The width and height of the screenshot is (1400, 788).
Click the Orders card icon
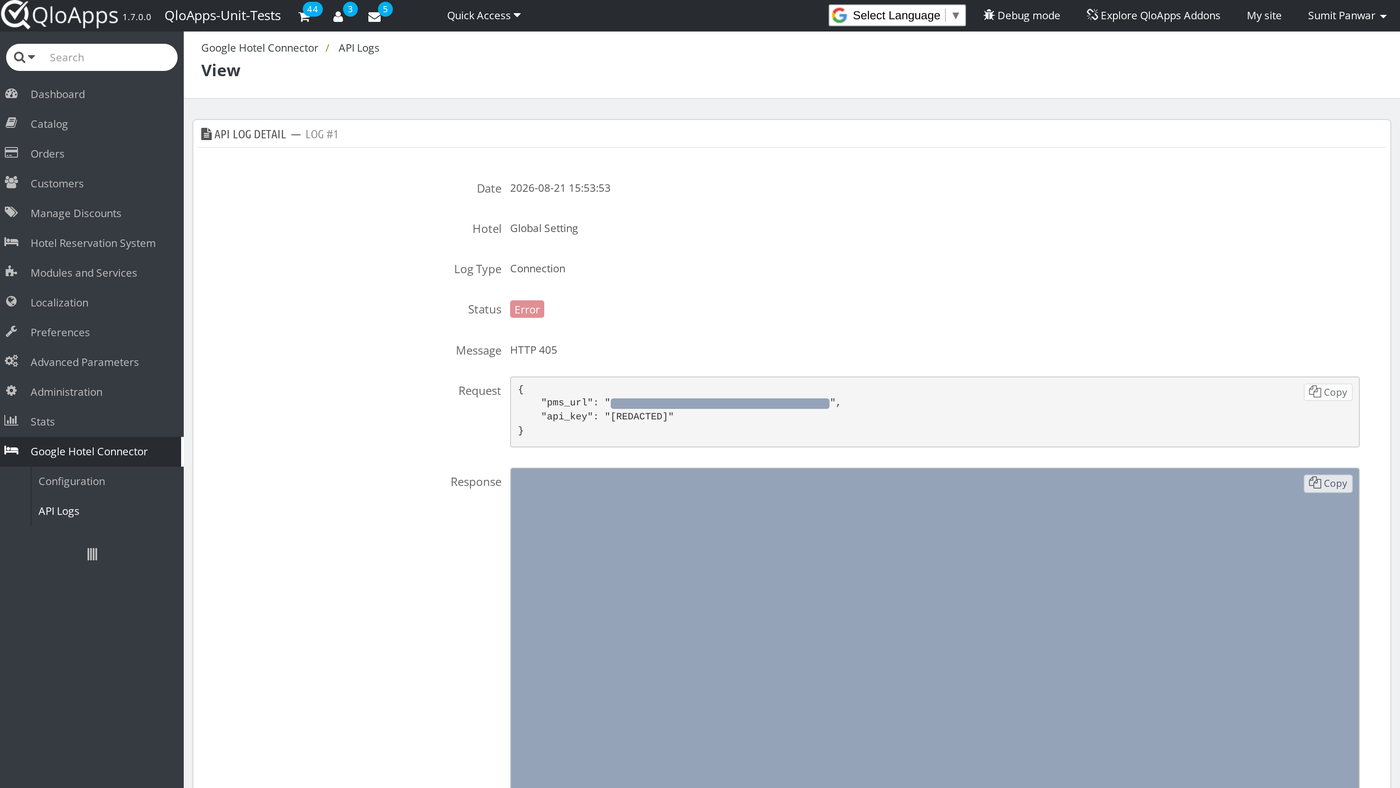tap(12, 153)
